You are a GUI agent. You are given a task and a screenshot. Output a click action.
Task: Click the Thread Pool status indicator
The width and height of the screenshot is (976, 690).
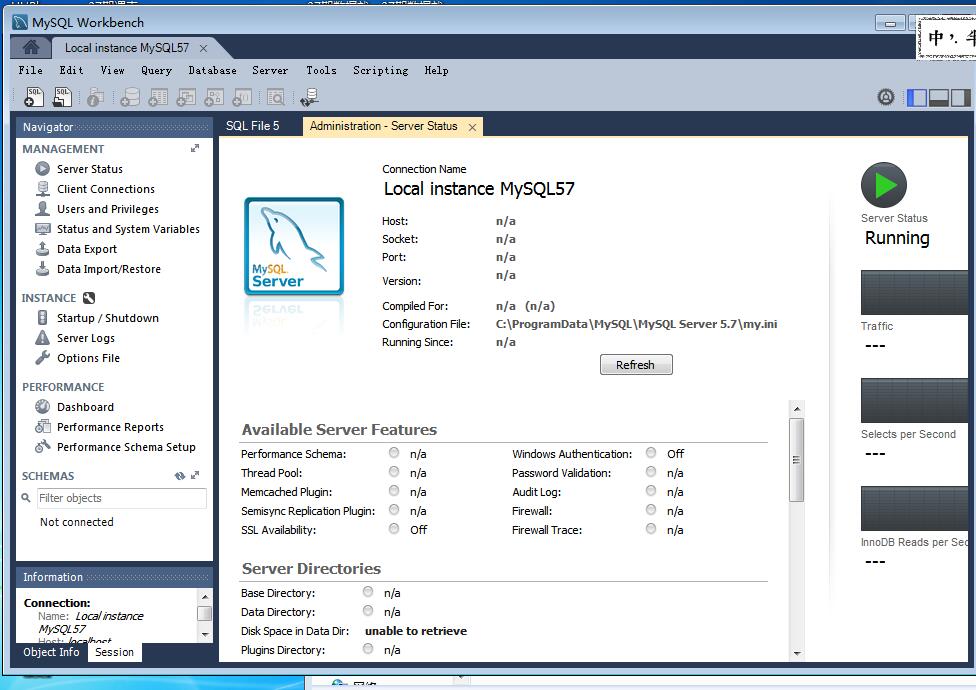click(394, 472)
